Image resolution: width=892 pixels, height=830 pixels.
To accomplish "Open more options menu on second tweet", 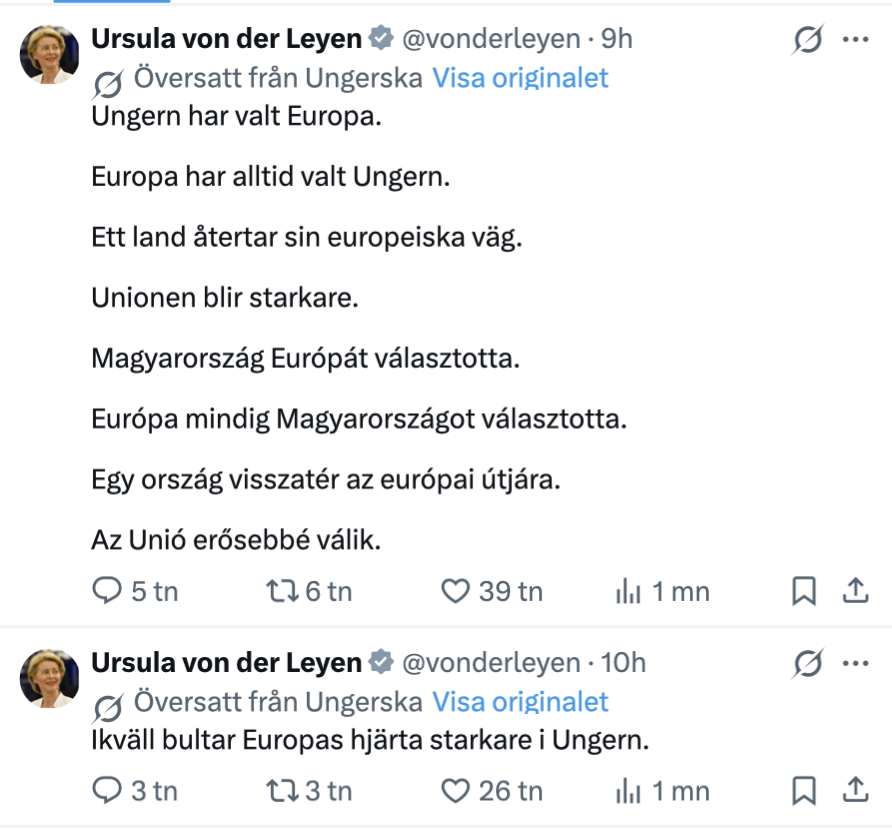I will coord(856,662).
